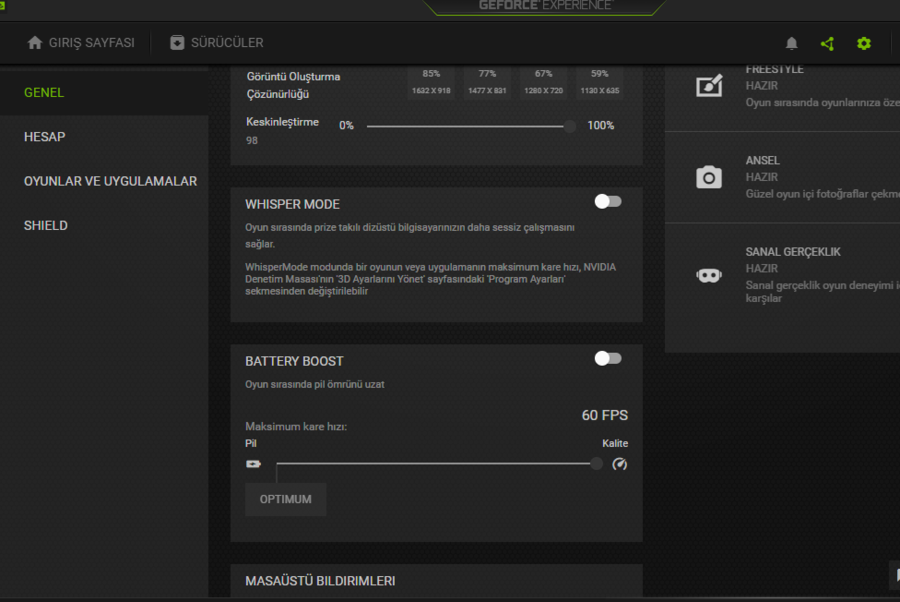Open the notifications bell

(x=792, y=43)
